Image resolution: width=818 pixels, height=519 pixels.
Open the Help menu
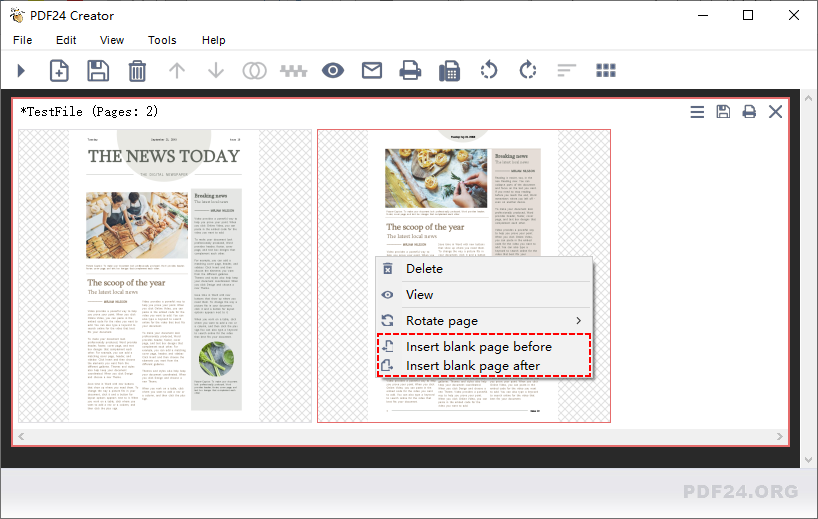click(x=213, y=40)
